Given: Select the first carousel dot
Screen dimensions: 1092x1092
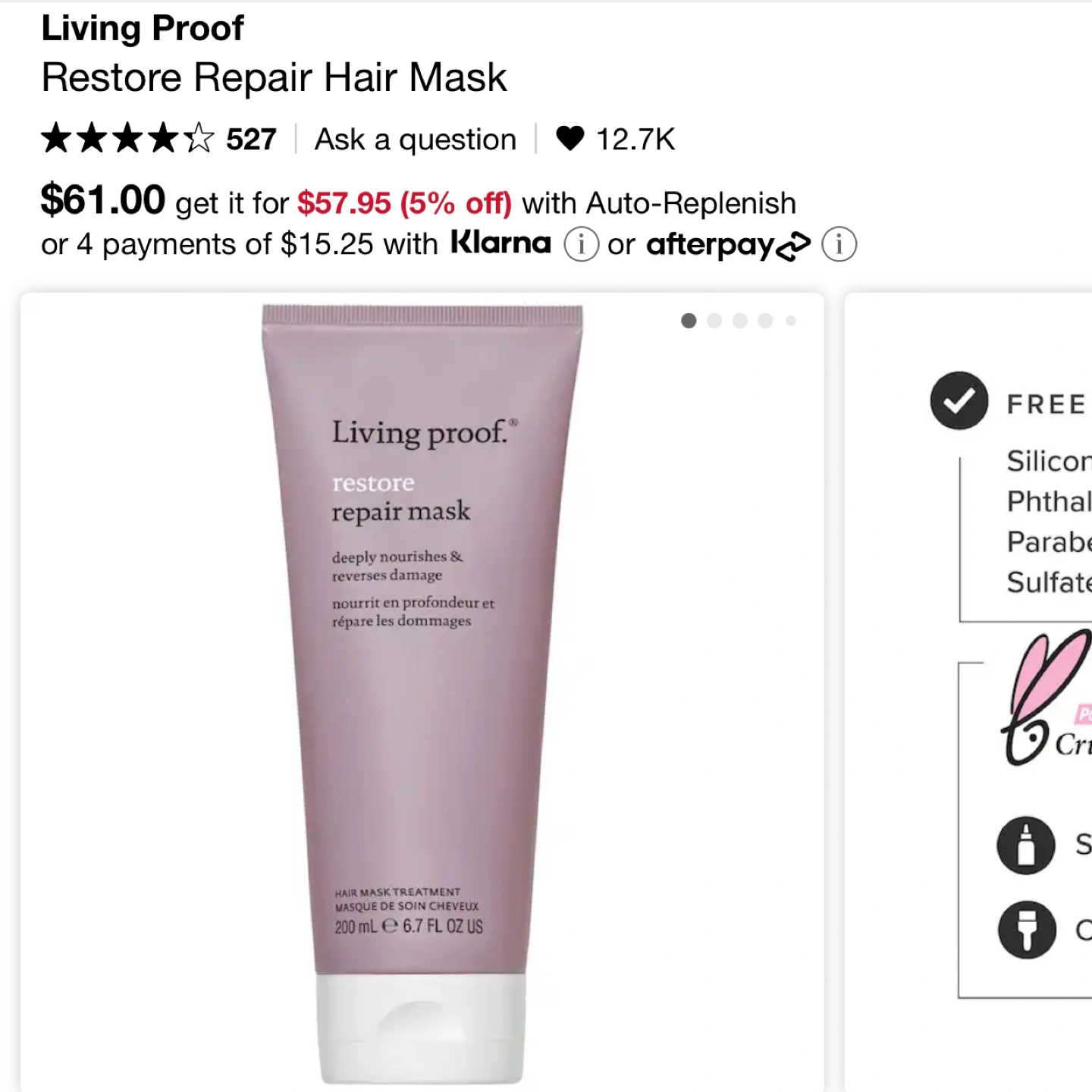Looking at the screenshot, I should coord(689,321).
